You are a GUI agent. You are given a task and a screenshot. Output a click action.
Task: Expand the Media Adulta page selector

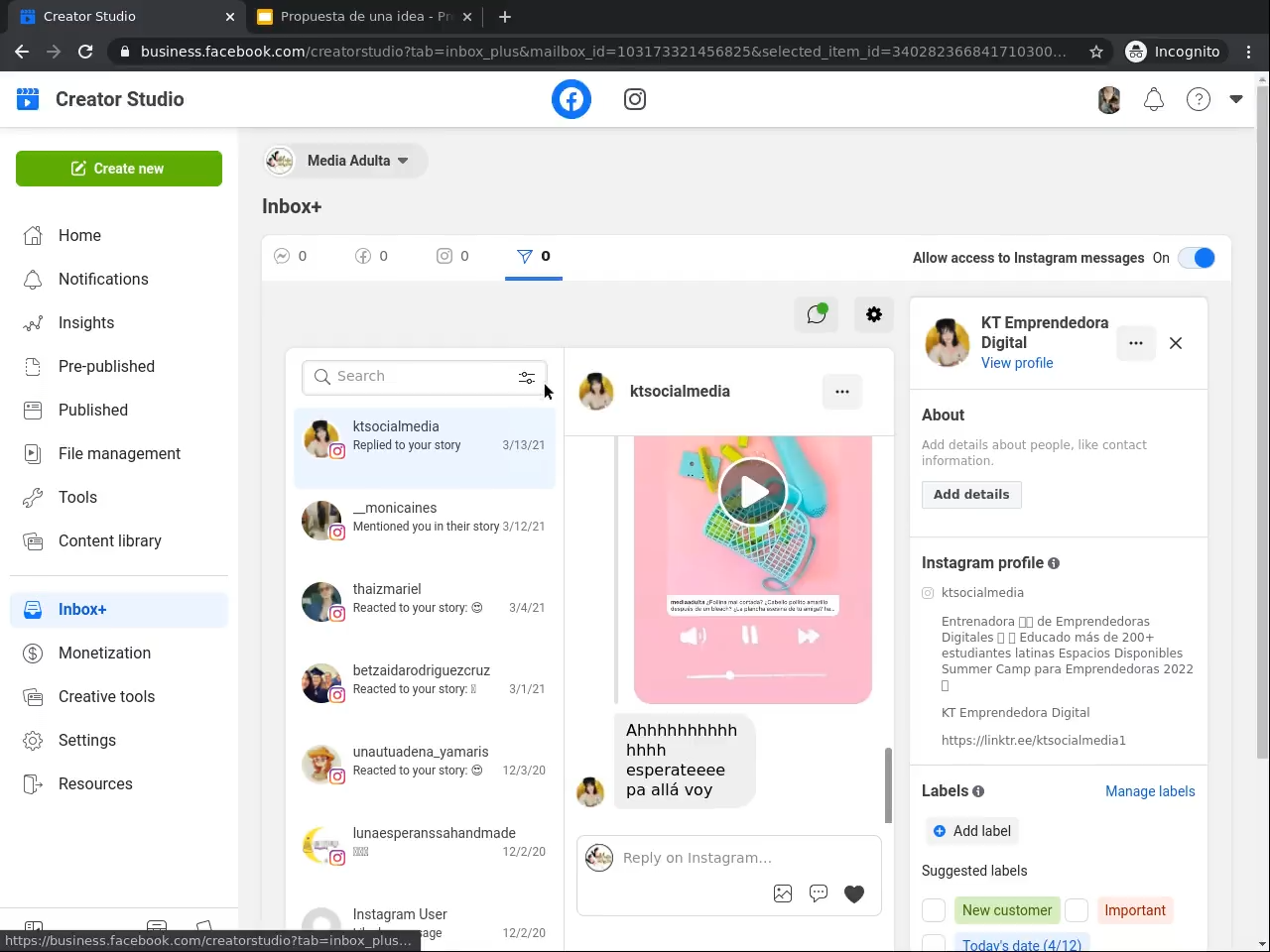(345, 161)
